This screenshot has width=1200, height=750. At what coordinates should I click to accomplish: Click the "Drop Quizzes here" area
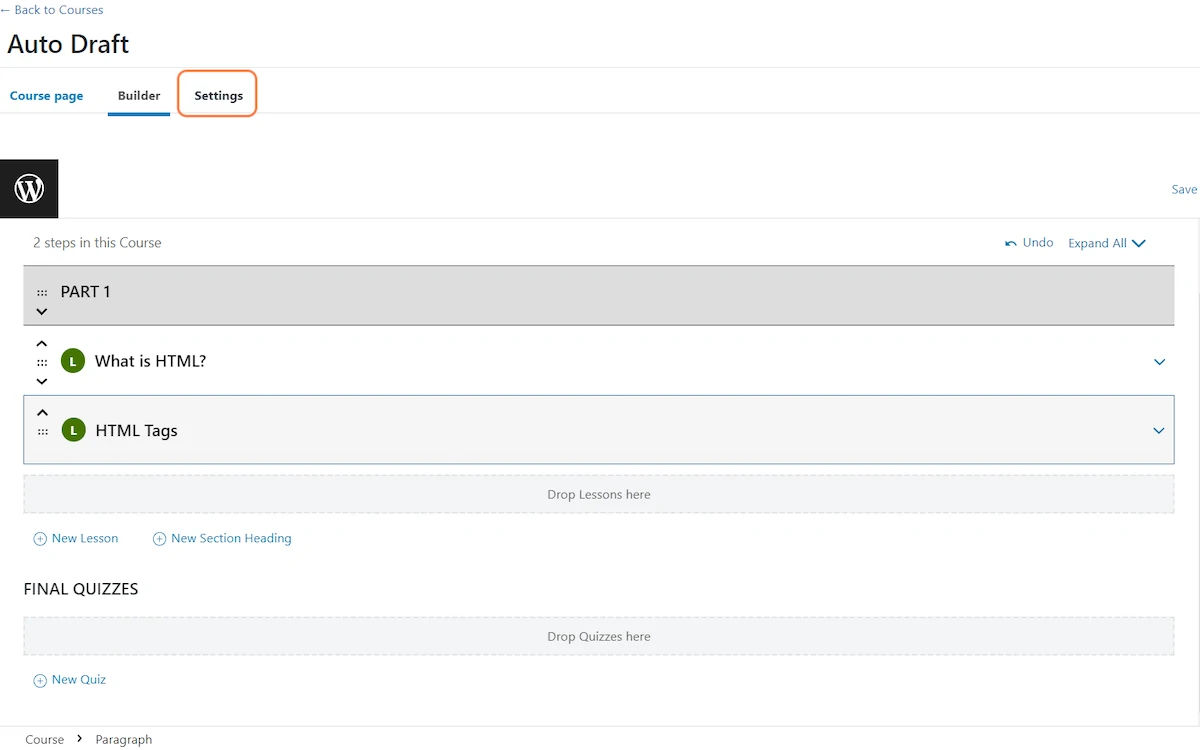click(599, 636)
